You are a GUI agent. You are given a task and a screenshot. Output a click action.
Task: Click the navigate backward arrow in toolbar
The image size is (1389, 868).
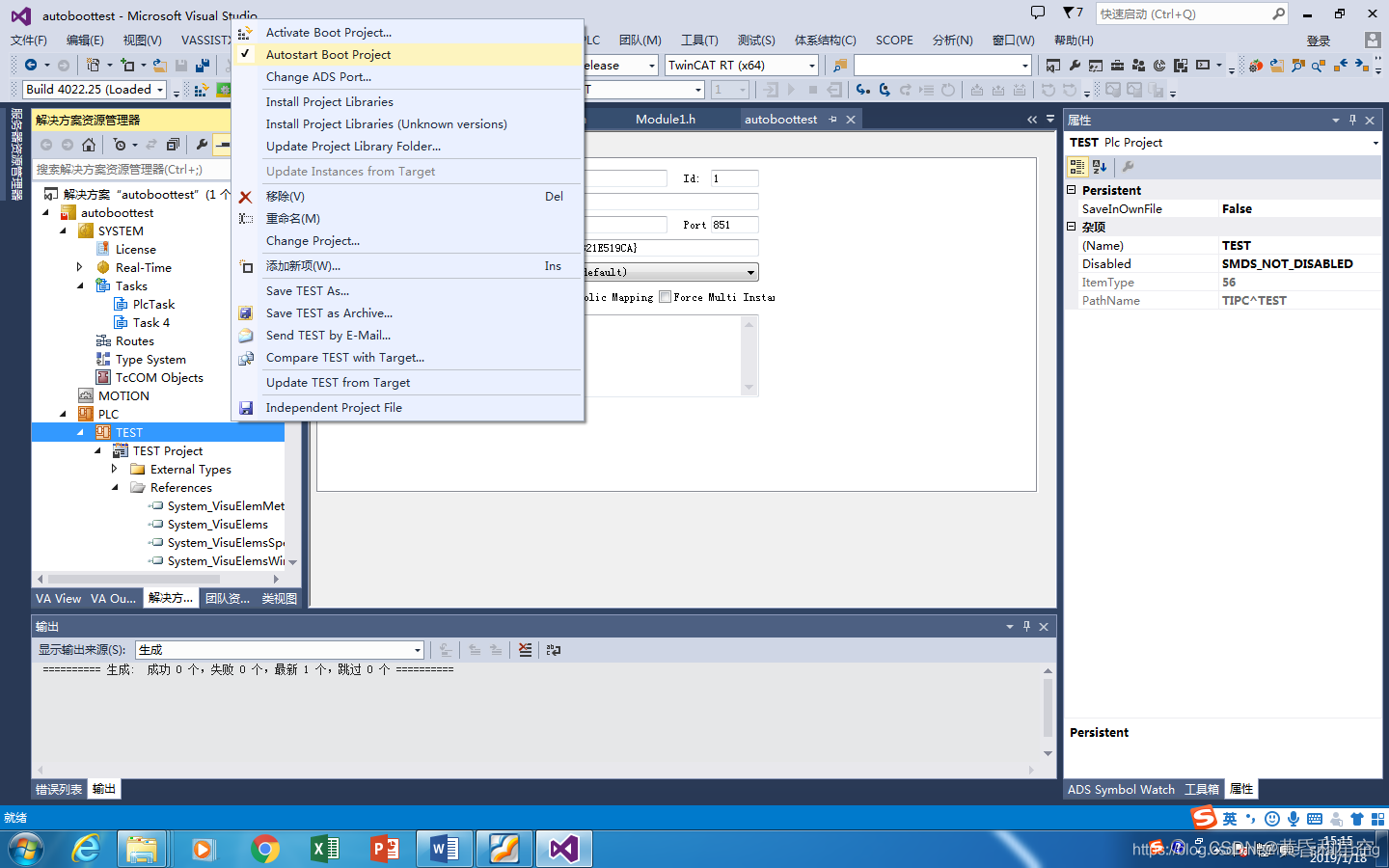tap(31, 65)
